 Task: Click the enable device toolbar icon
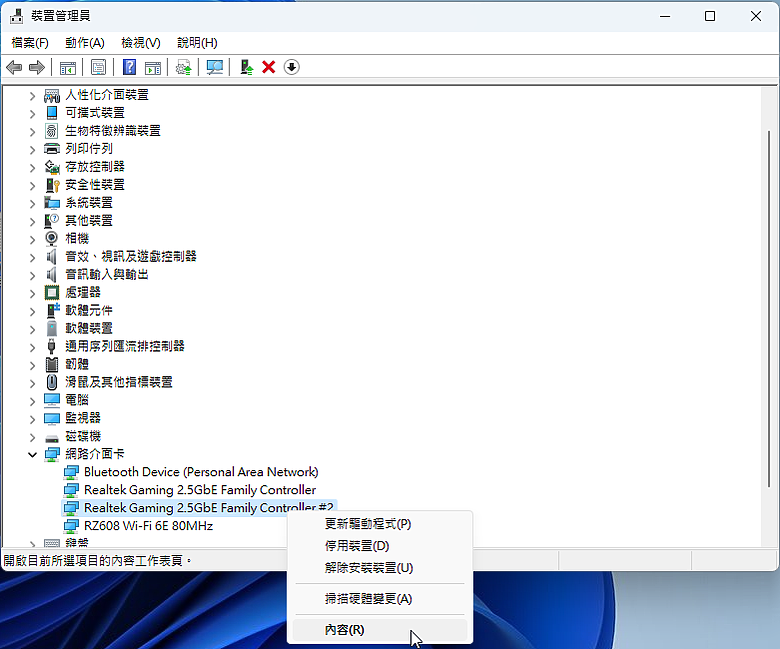pyautogui.click(x=246, y=67)
